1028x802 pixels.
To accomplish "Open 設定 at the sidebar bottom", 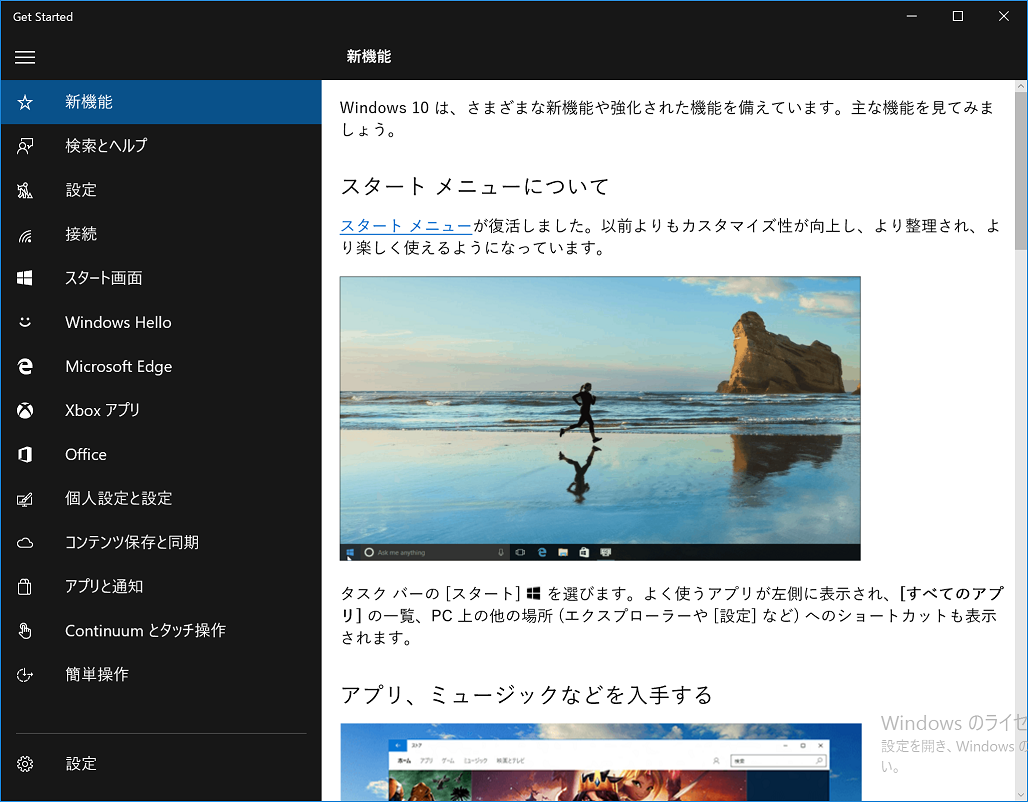I will 161,764.
